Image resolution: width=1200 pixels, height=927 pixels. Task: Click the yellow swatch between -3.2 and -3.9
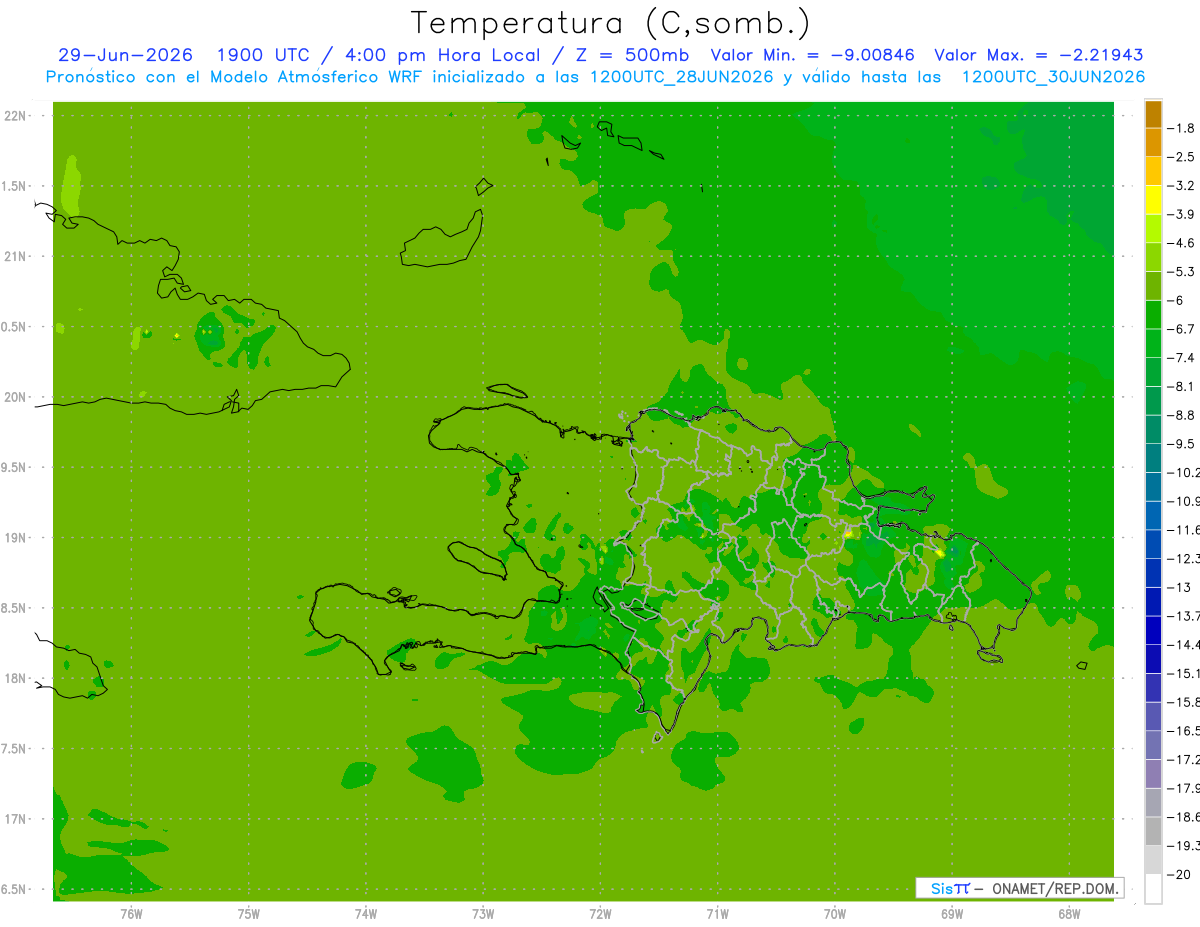tap(1153, 200)
